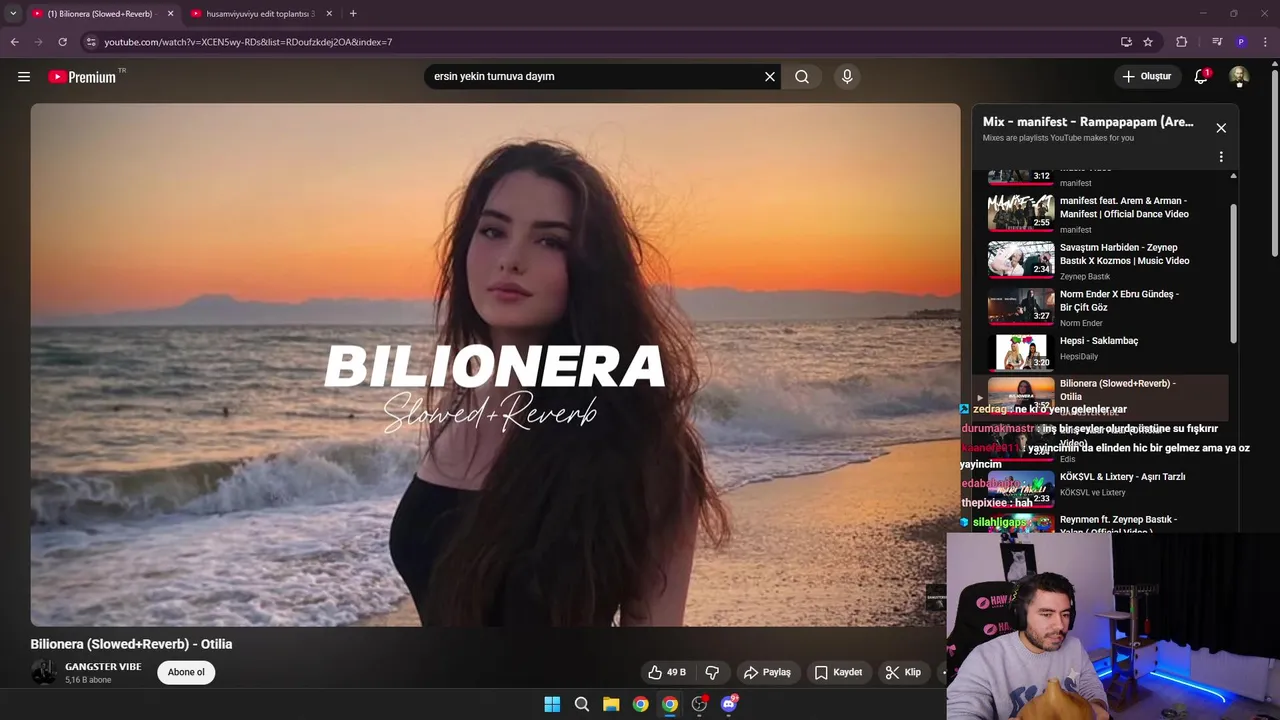Click the playlist panel scrollbar
Viewport: 1280px width, 720px height.
pyautogui.click(x=1233, y=275)
